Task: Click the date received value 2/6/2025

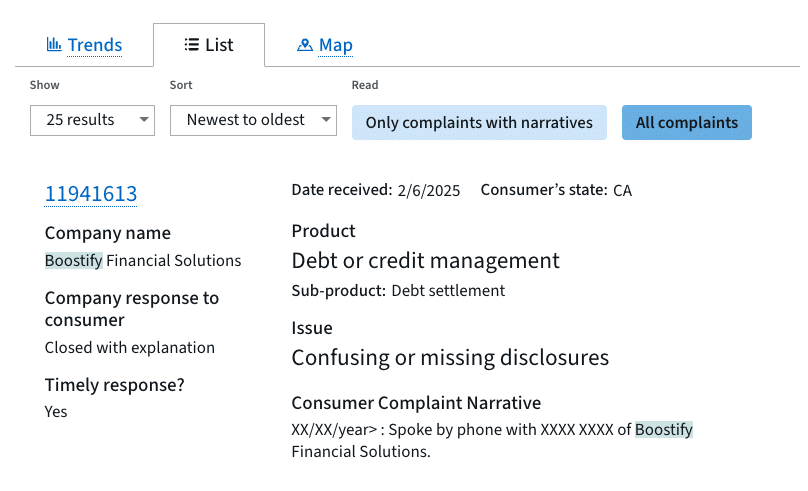Action: 429,191
